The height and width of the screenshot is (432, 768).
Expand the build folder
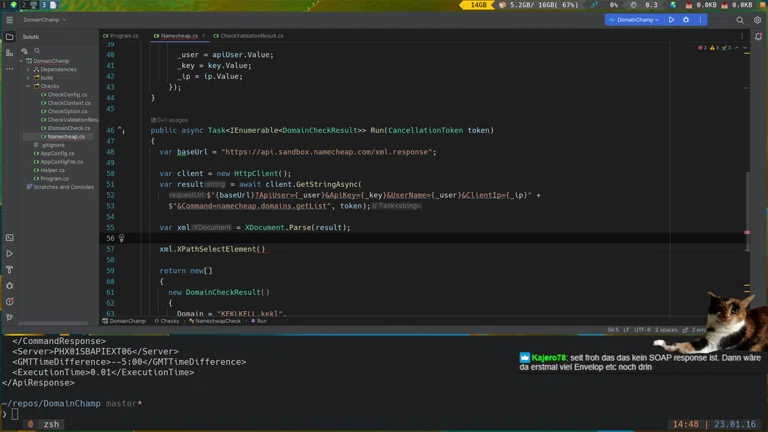pos(28,78)
